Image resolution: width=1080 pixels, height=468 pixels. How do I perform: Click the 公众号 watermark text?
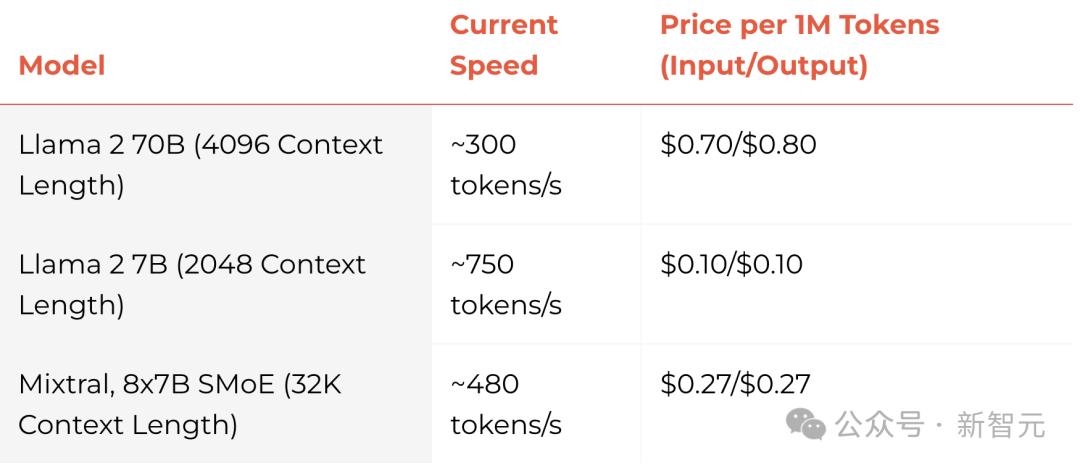pos(880,425)
